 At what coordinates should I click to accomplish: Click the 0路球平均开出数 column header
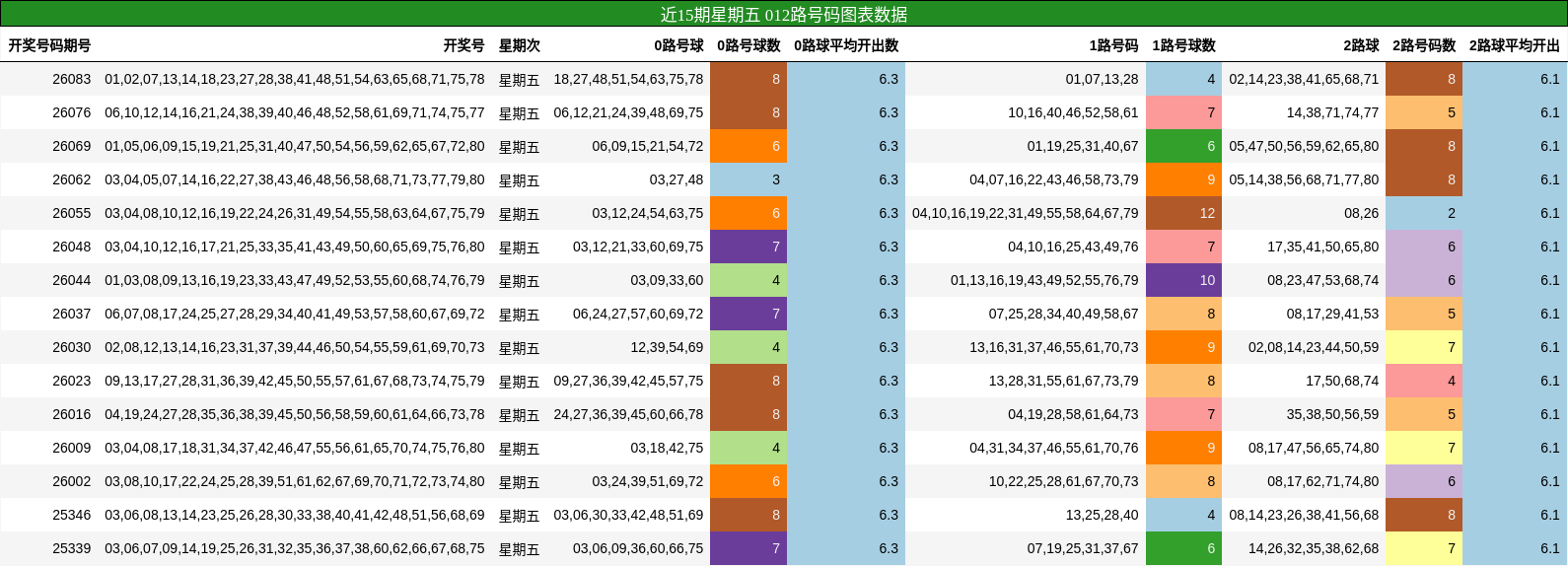(846, 45)
